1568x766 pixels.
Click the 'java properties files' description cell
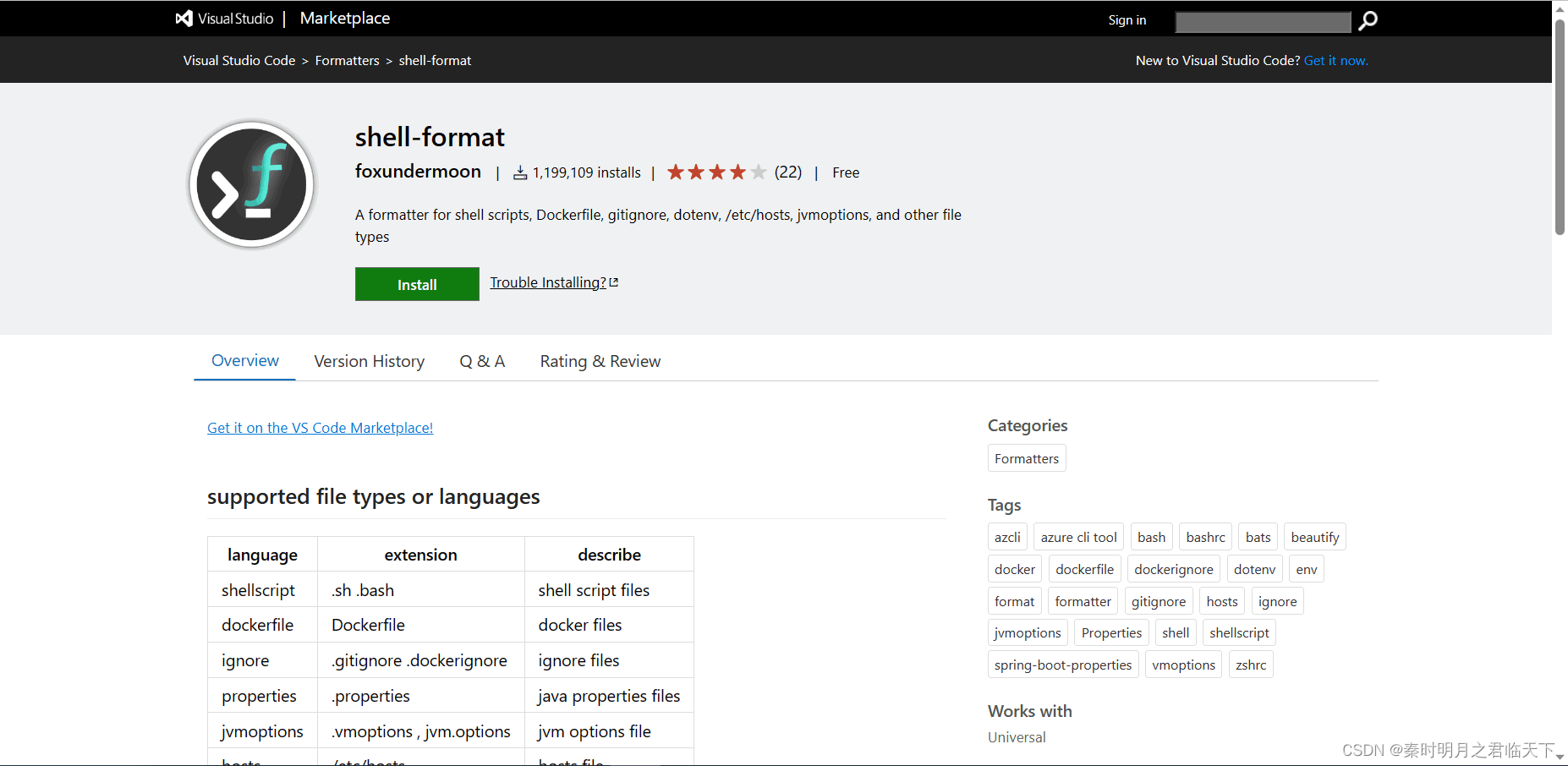(609, 696)
